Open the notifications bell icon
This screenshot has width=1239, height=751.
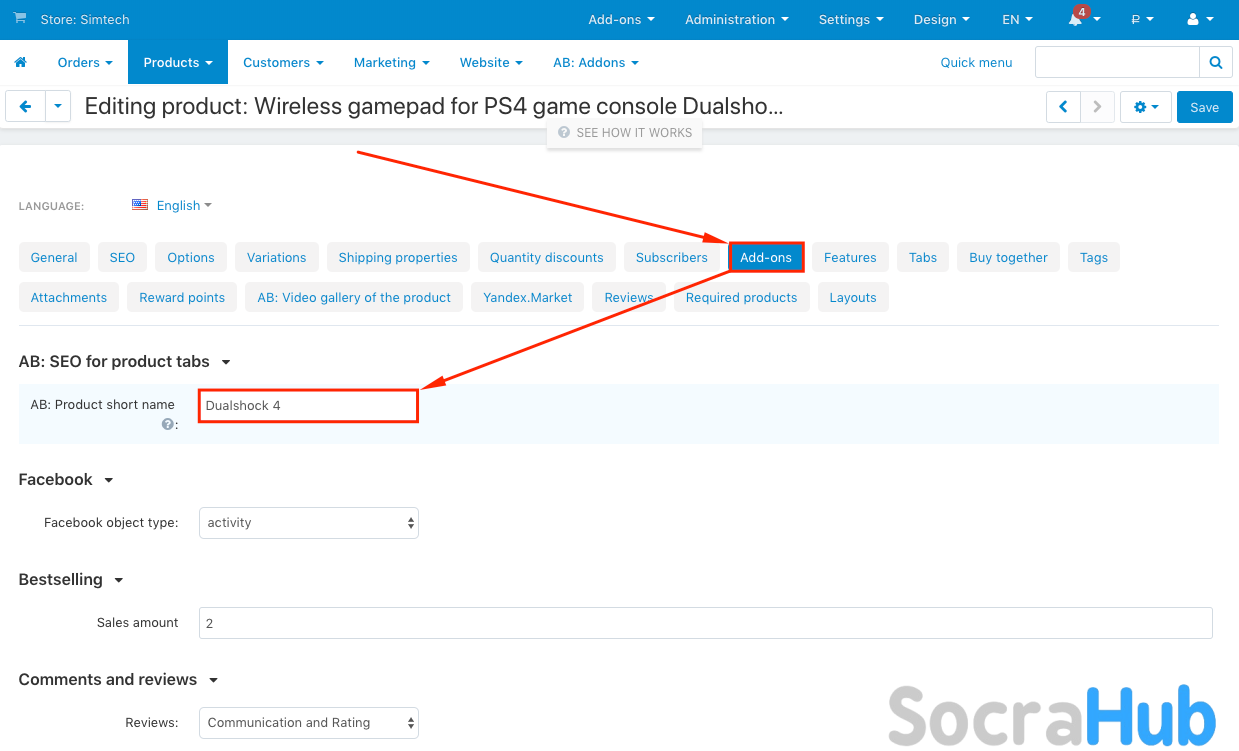[x=1076, y=19]
